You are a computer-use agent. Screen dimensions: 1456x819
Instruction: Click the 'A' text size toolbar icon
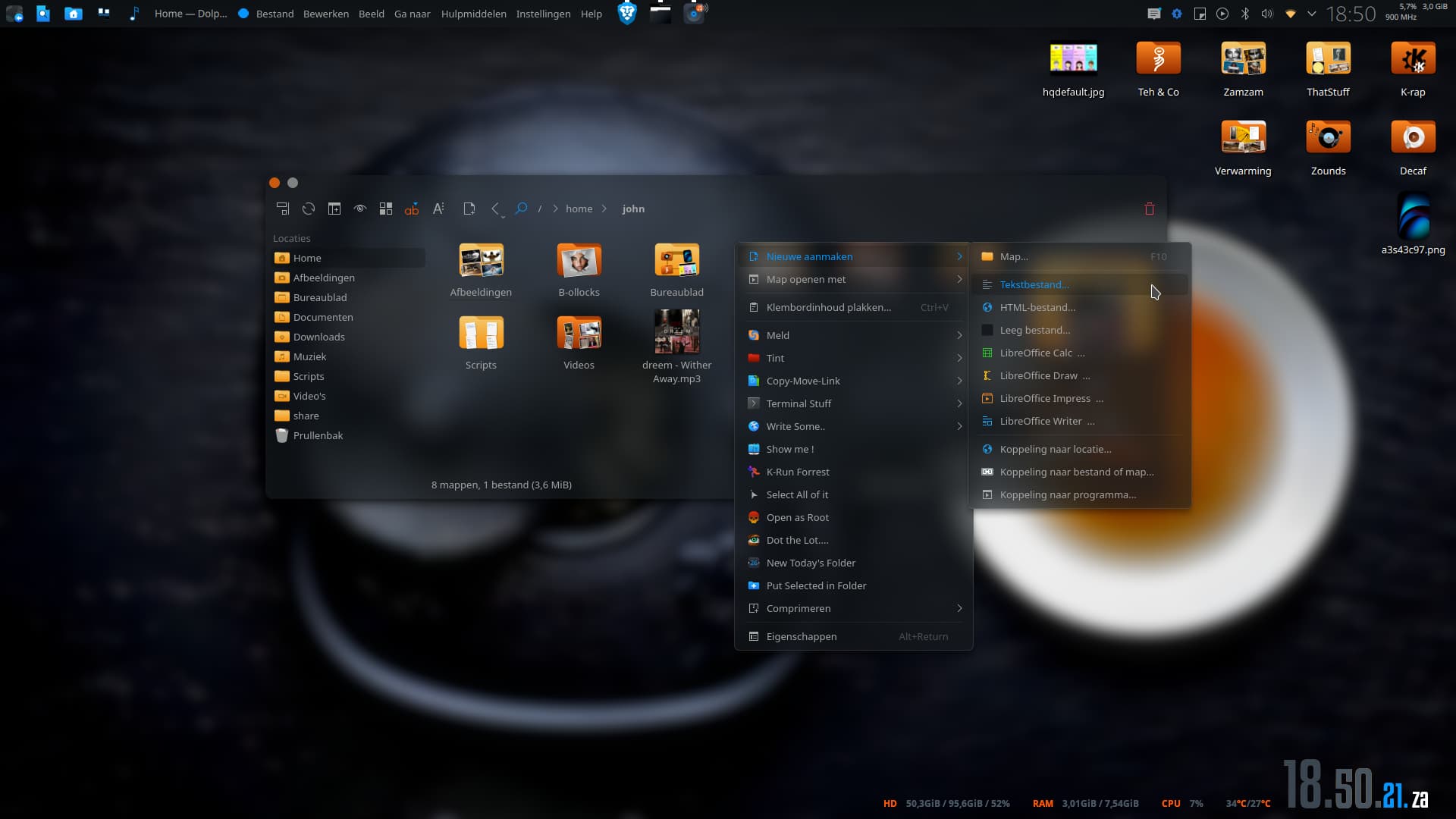[x=438, y=209]
